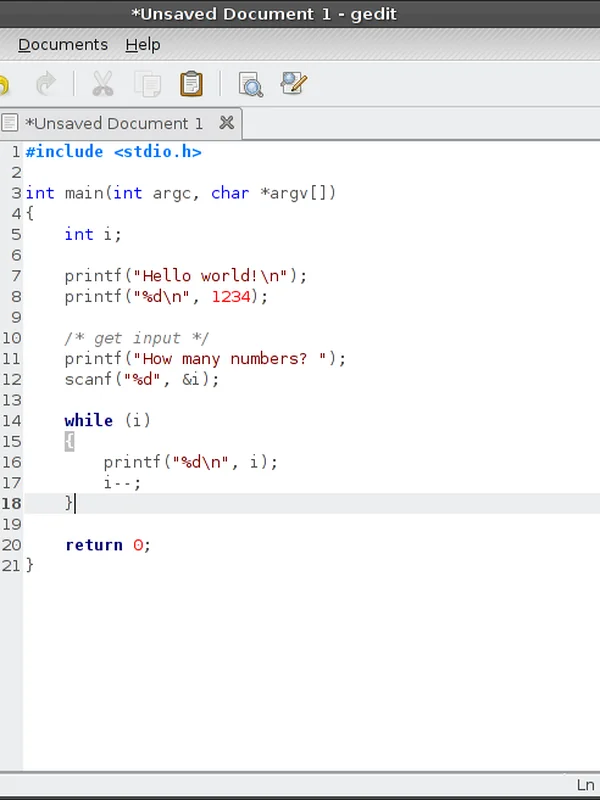Click the 'How many numbers?' printf line
This screenshot has height=800, width=600.
click(205, 359)
